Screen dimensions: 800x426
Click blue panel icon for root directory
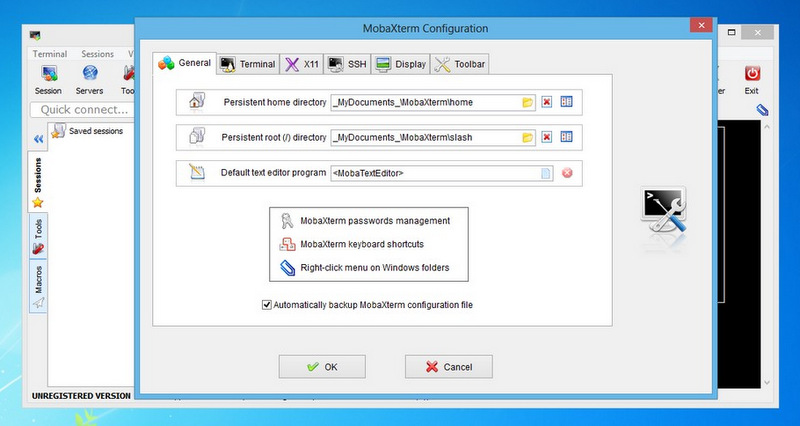point(566,137)
